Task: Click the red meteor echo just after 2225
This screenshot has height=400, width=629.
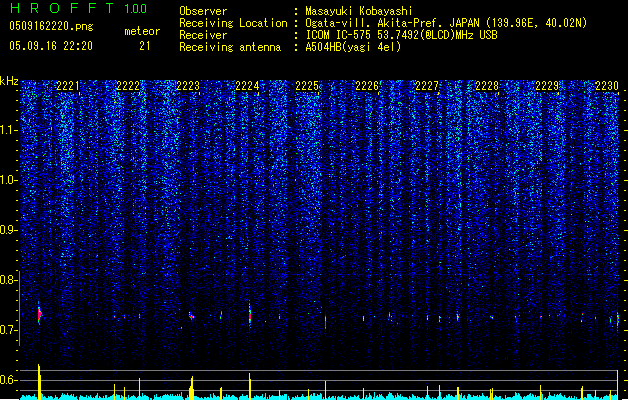Action: [325, 322]
